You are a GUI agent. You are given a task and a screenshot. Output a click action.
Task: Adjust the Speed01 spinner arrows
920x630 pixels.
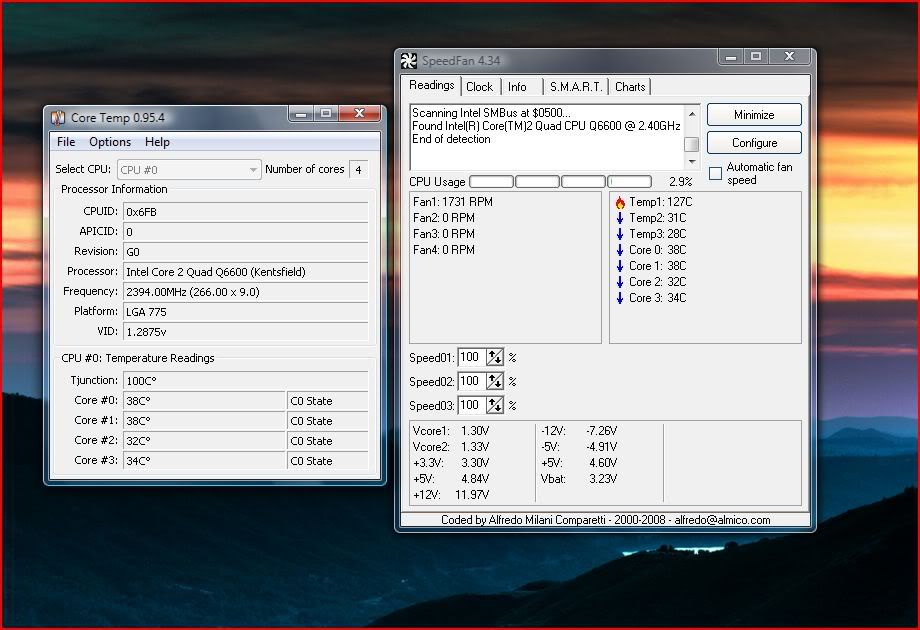tap(495, 357)
